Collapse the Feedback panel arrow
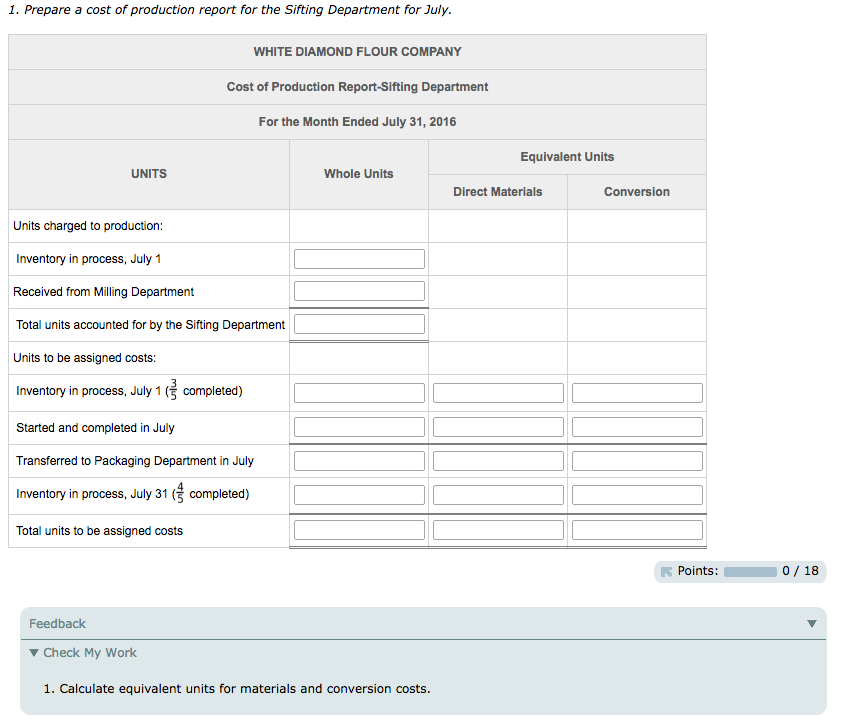This screenshot has height=721, width=841. [811, 624]
